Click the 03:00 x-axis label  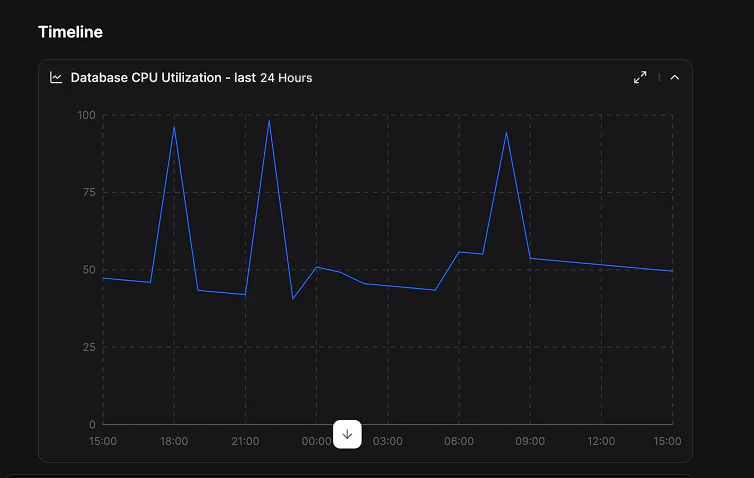pyautogui.click(x=388, y=441)
